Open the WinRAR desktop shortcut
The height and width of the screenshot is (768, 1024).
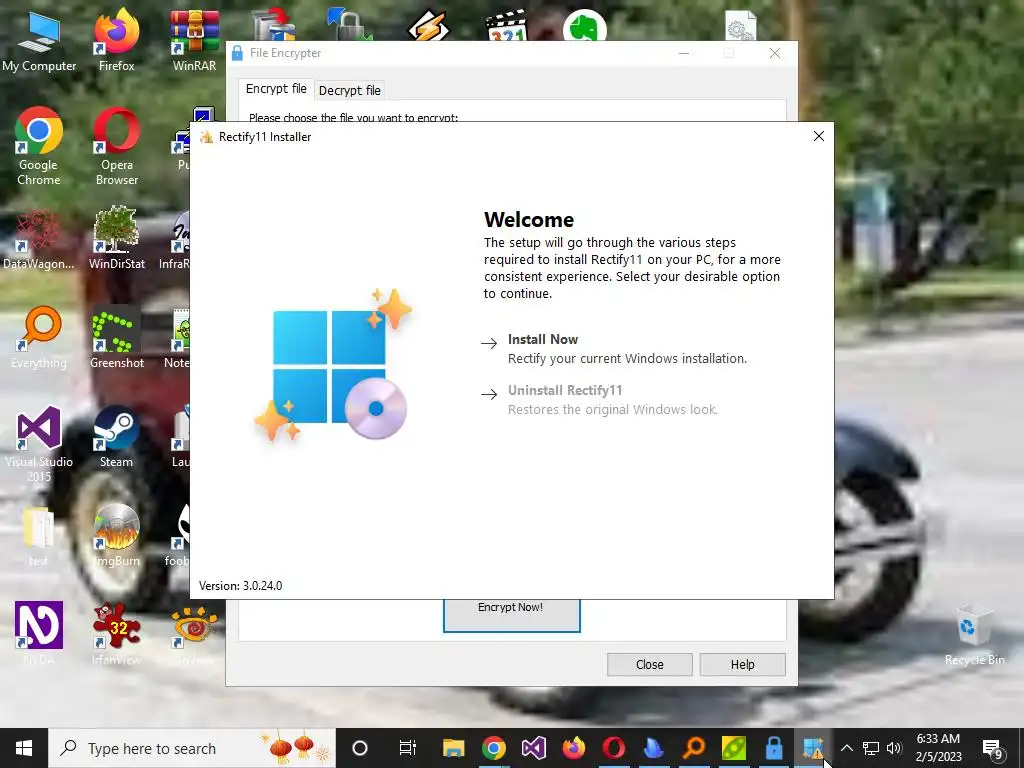(x=194, y=40)
